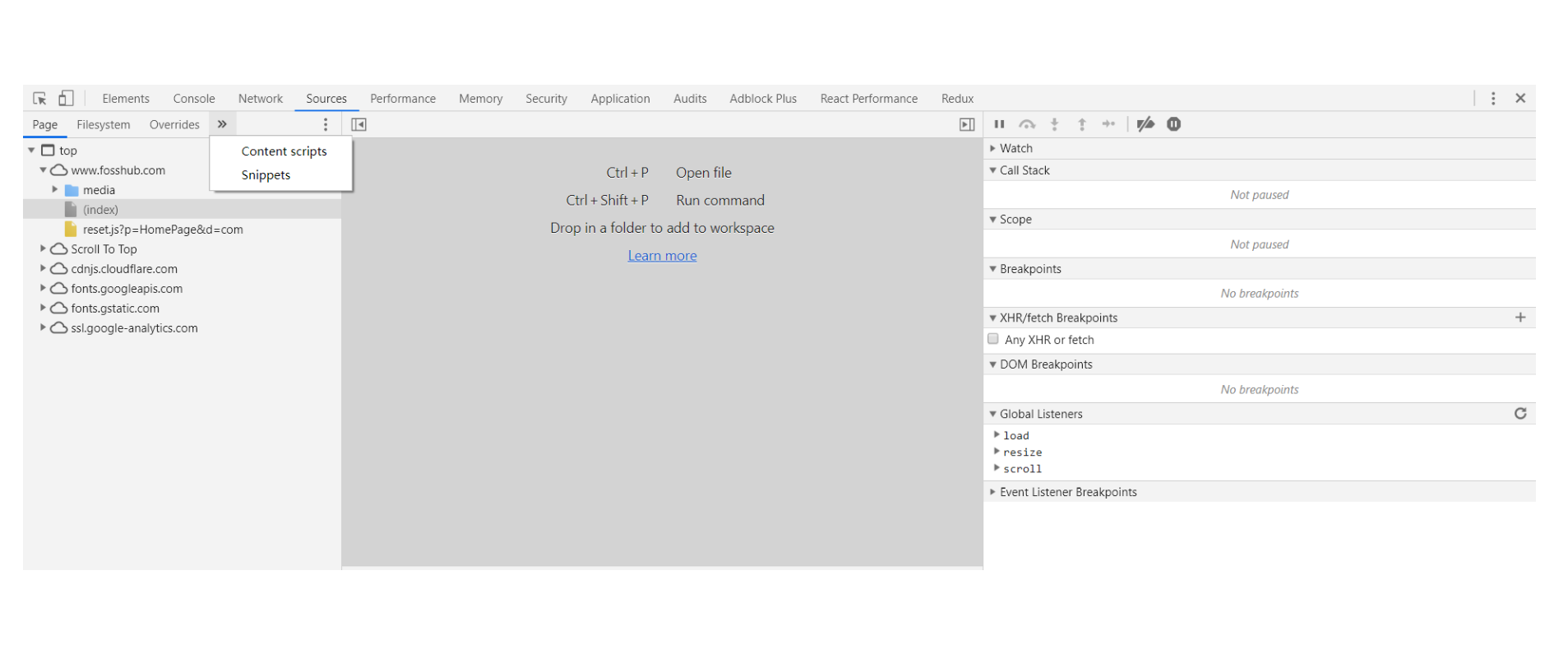Select Snippets from the overflow menu

point(266,175)
